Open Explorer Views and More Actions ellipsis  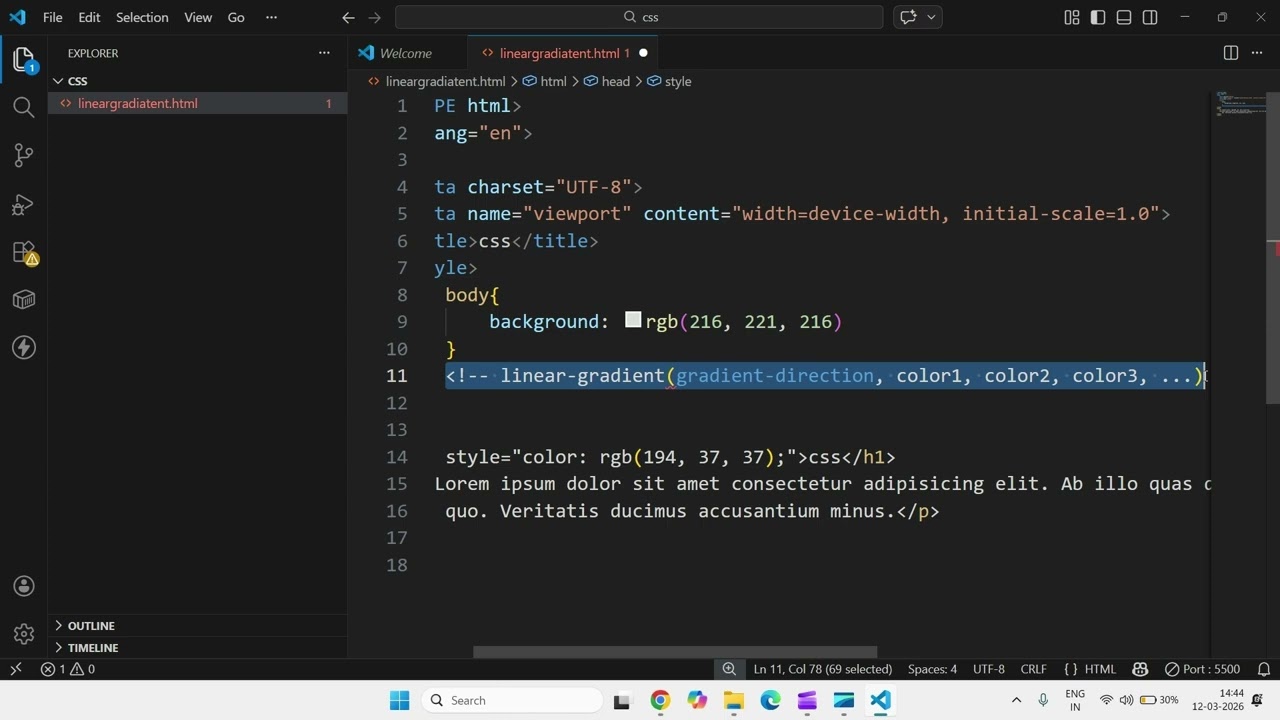[324, 53]
